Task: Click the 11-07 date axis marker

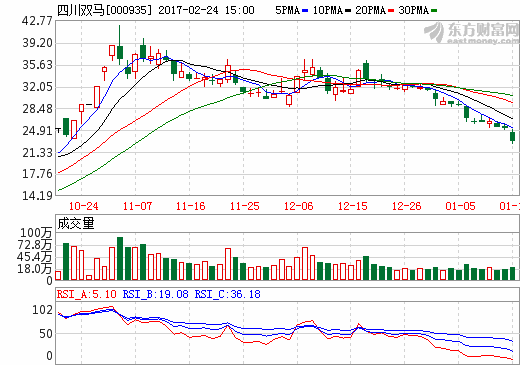Action: click(x=137, y=206)
